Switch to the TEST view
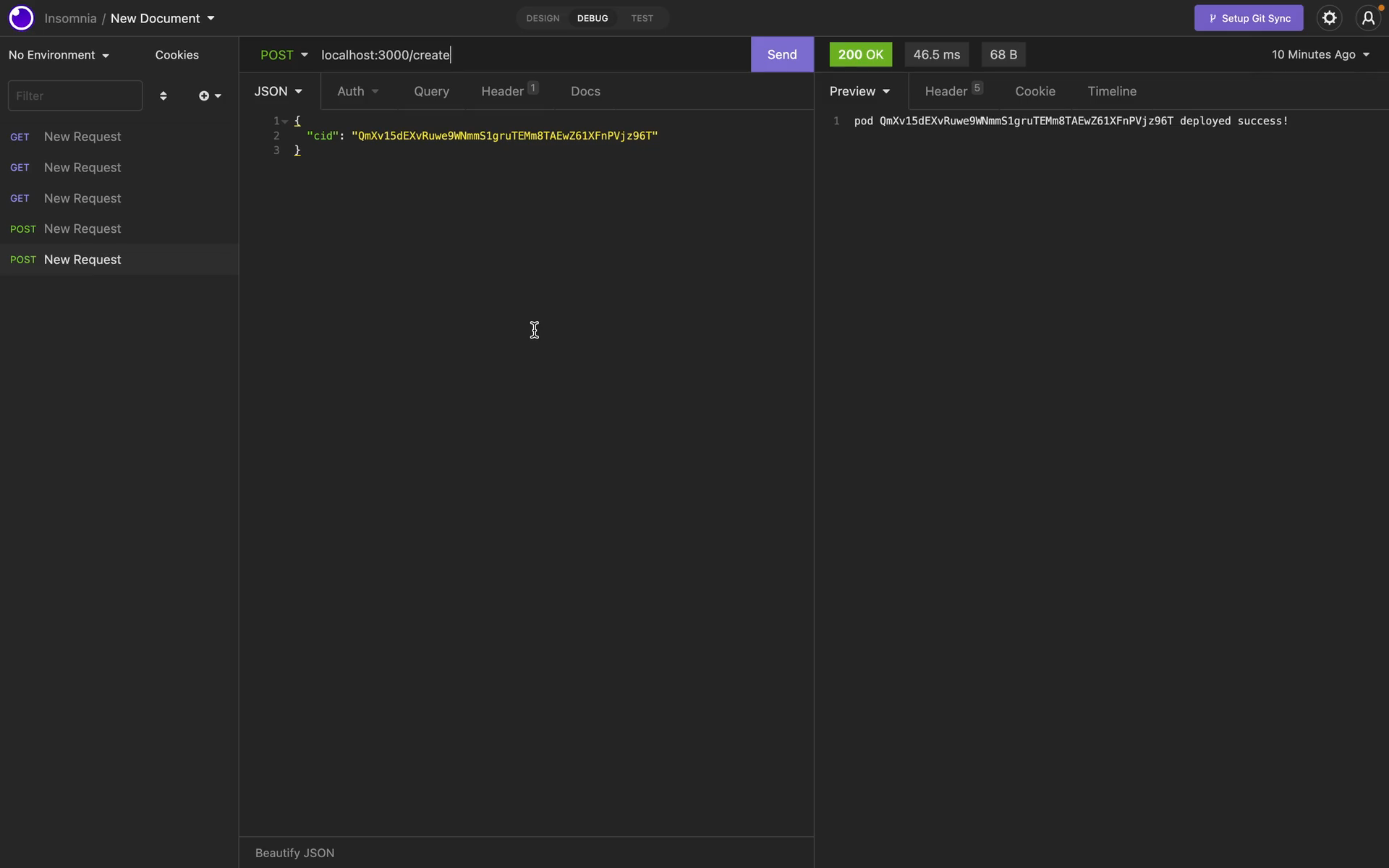This screenshot has height=868, width=1389. click(x=642, y=18)
